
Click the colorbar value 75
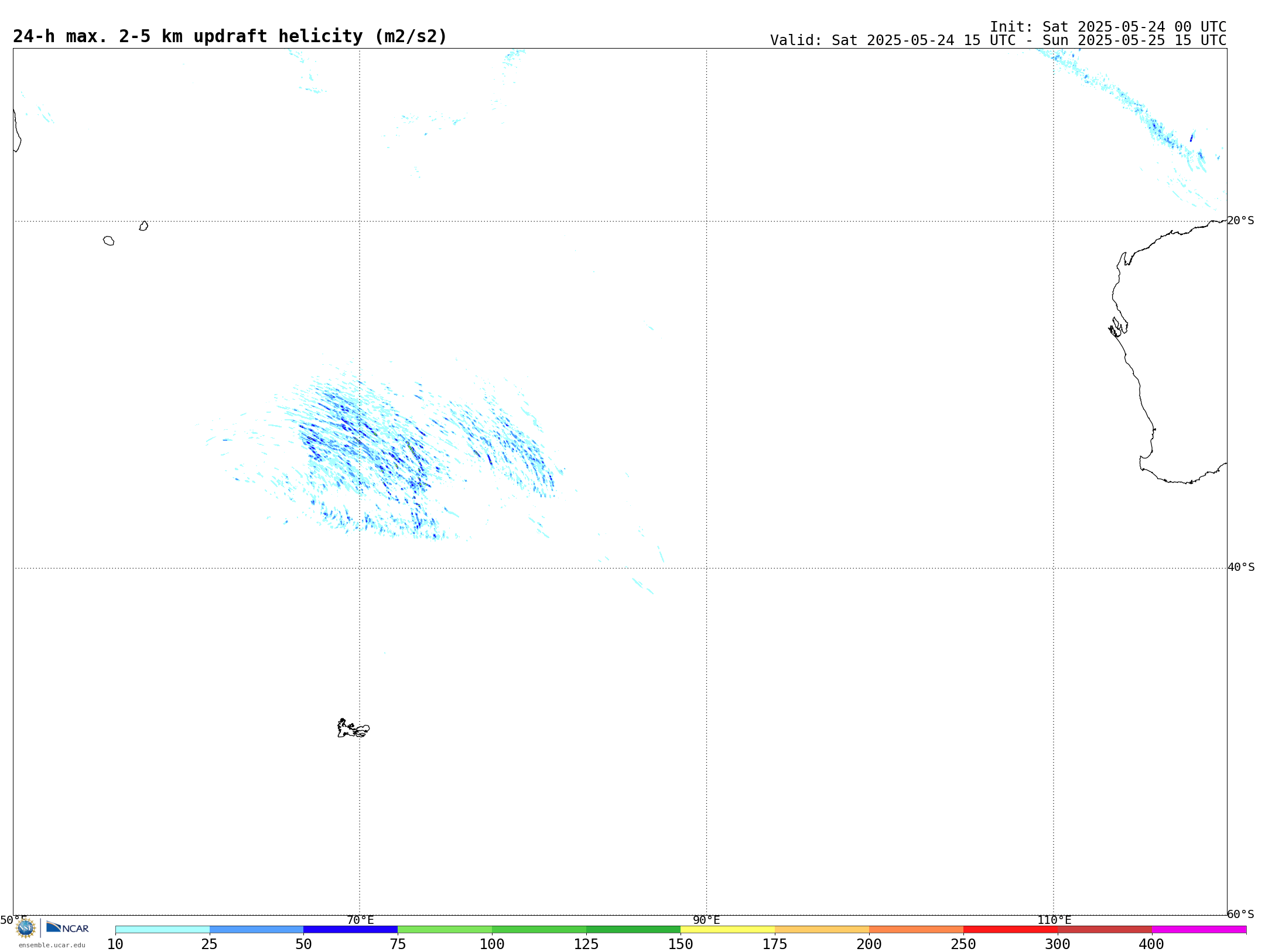398,944
